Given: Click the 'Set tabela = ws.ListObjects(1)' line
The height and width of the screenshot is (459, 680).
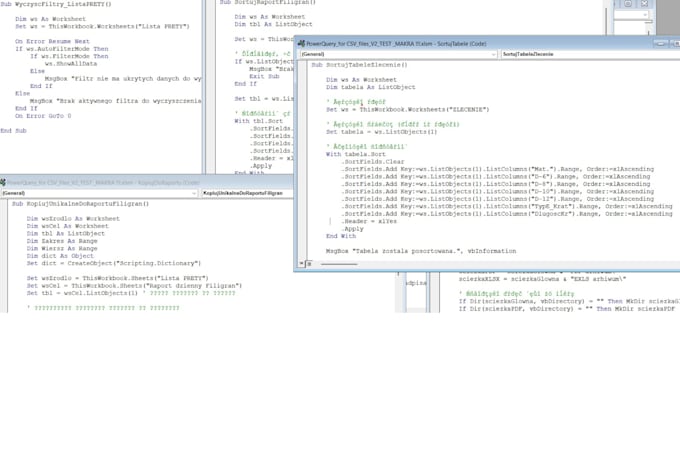Looking at the screenshot, I should point(382,132).
